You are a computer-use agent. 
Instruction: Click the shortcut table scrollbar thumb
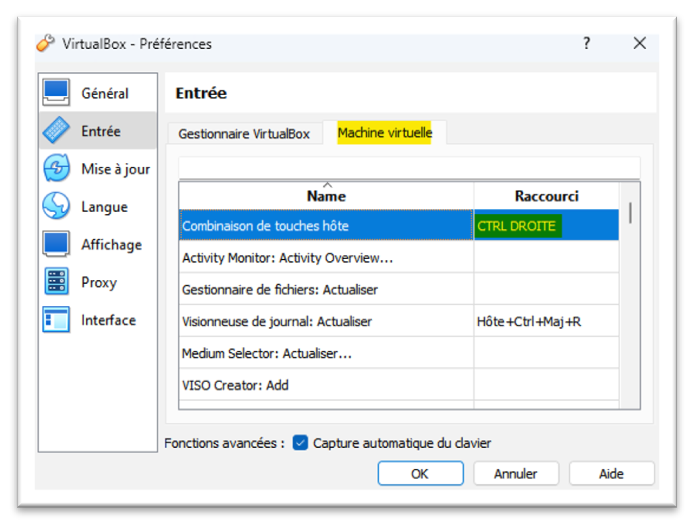(x=630, y=212)
